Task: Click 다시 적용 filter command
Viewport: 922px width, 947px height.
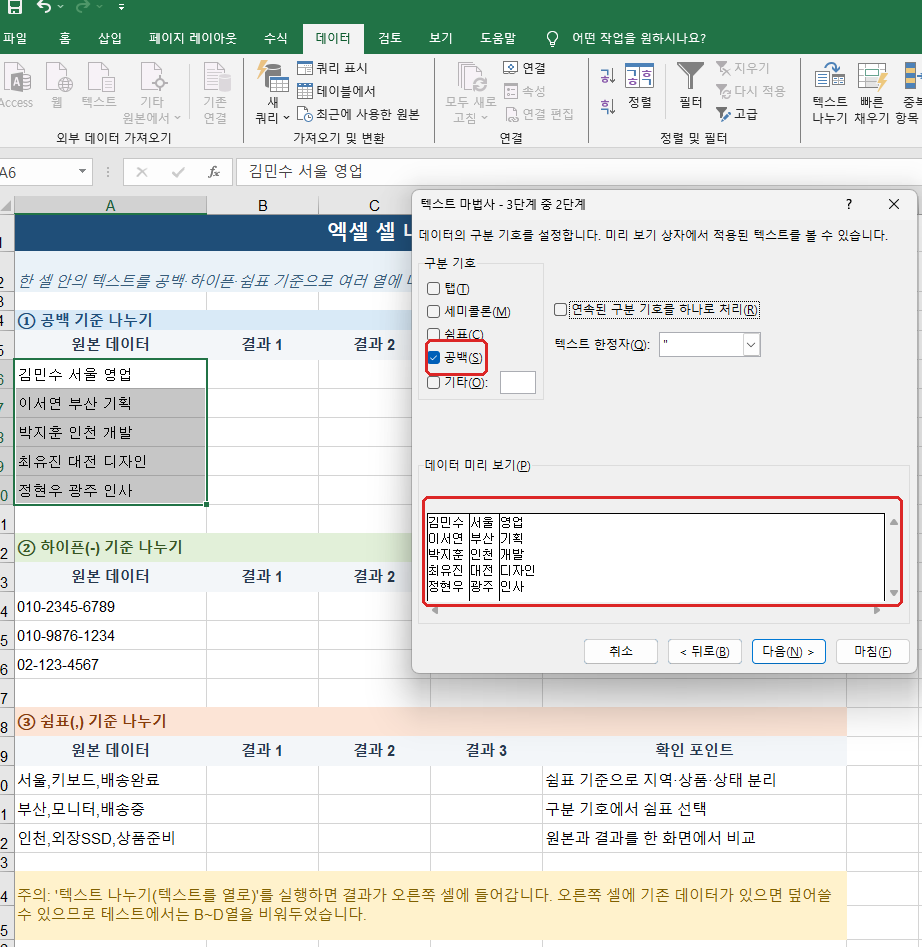Action: [x=751, y=91]
